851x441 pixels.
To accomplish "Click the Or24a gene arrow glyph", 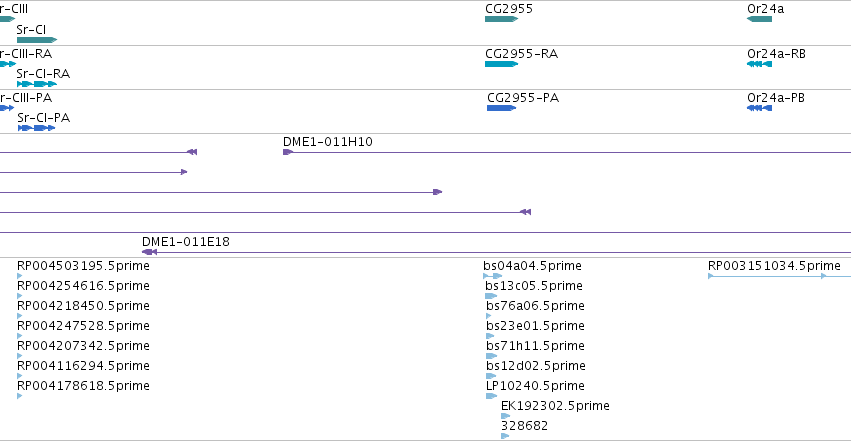I will [759, 19].
